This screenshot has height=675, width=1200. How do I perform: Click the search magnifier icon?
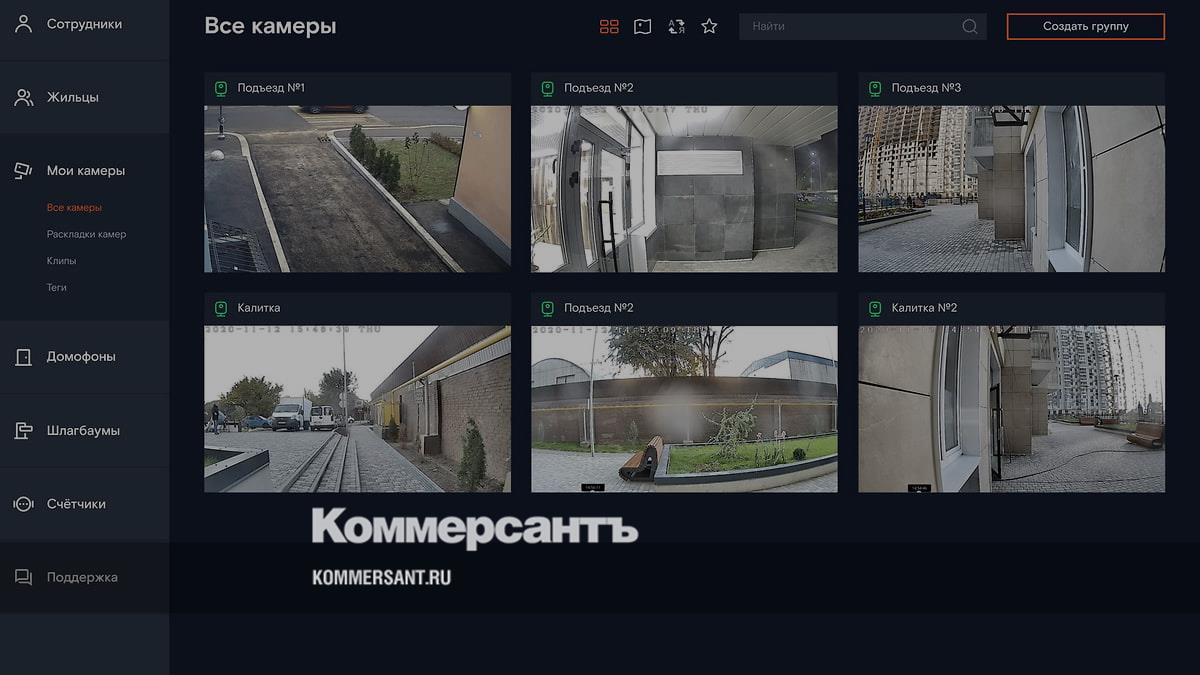969,27
